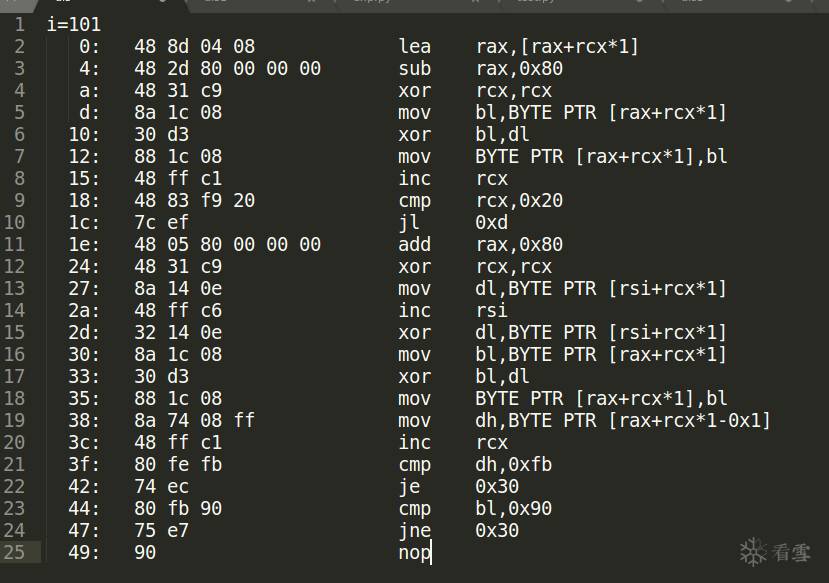
Task: Click the 'dh,0xfb' operand text
Action: [513, 464]
